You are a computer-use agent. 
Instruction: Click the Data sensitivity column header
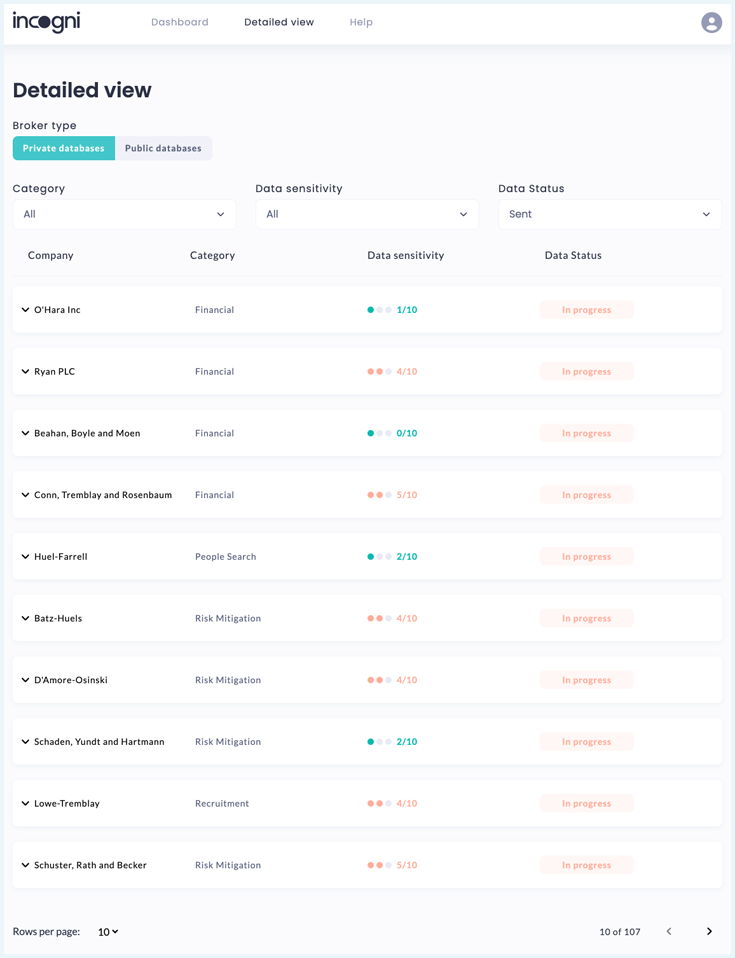point(406,255)
